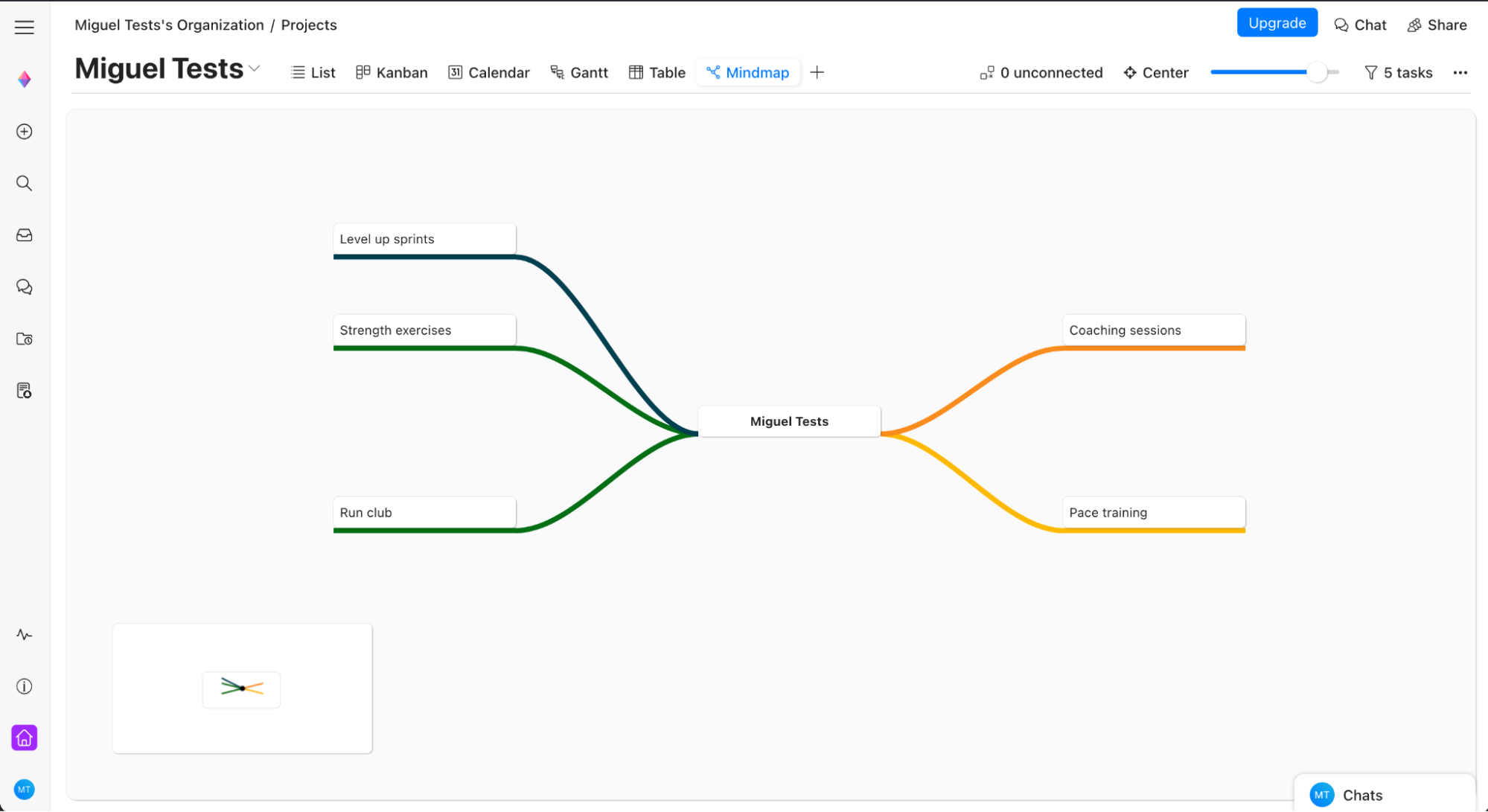Viewport: 1488px width, 812px height.
Task: Select the Level up sprints node
Action: (x=424, y=239)
